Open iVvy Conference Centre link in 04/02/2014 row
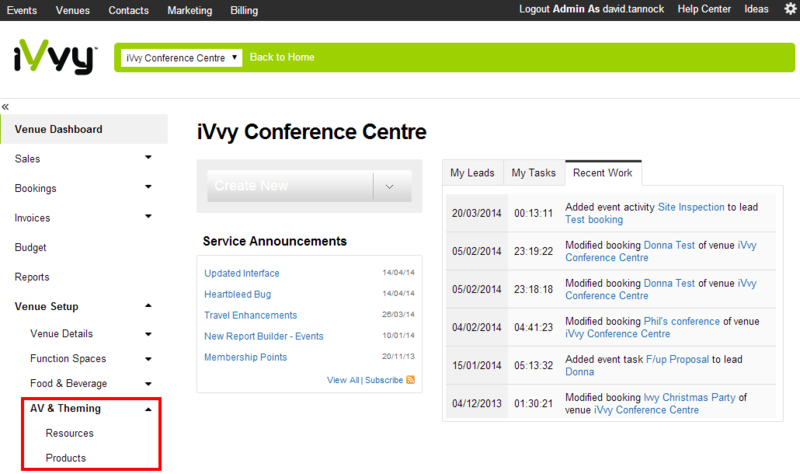 617,334
